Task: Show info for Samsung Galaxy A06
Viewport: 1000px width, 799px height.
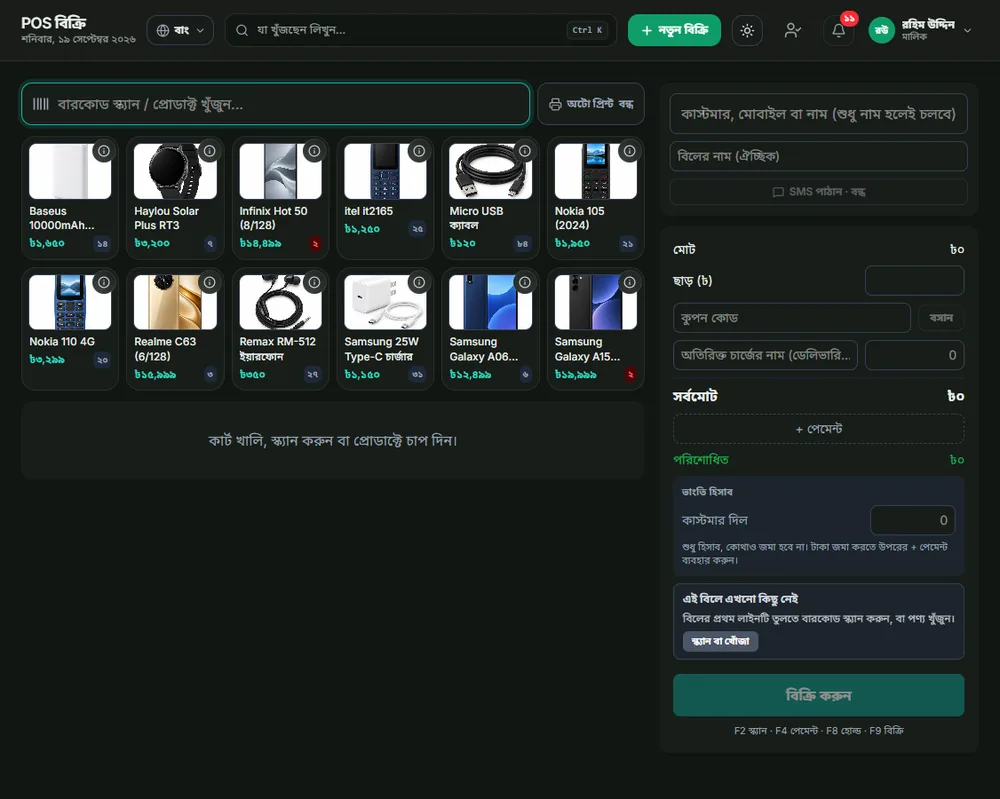Action: point(524,282)
